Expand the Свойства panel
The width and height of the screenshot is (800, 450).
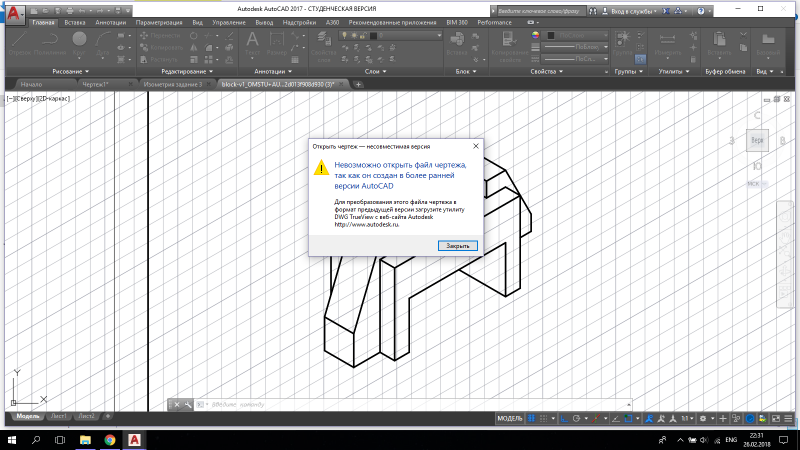pos(546,71)
